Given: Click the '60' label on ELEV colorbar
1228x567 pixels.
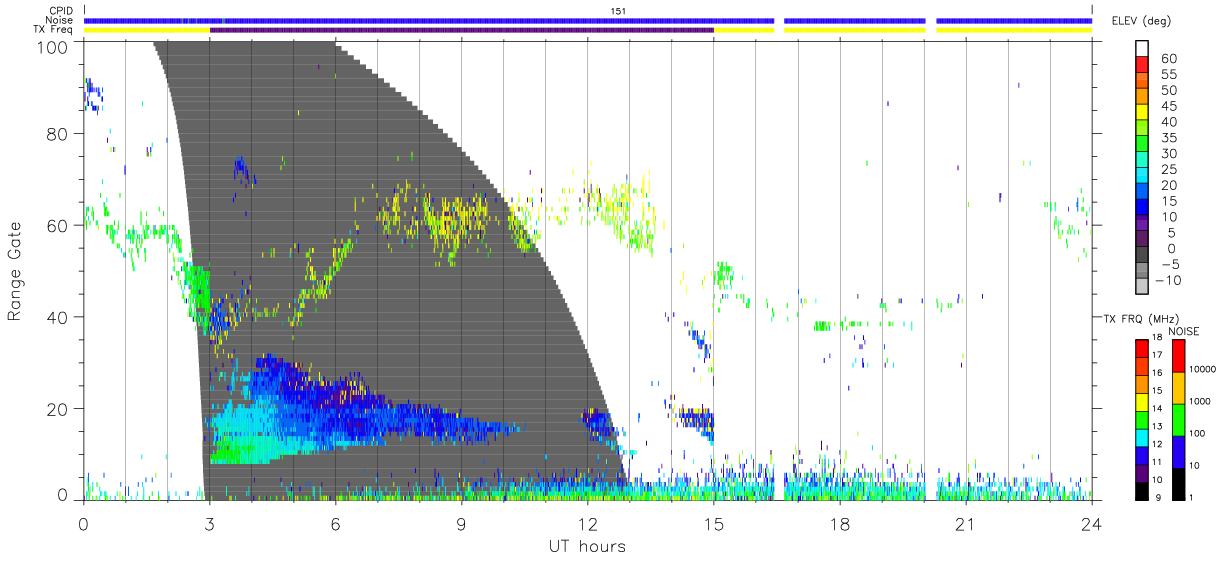Looking at the screenshot, I should 1169,59.
